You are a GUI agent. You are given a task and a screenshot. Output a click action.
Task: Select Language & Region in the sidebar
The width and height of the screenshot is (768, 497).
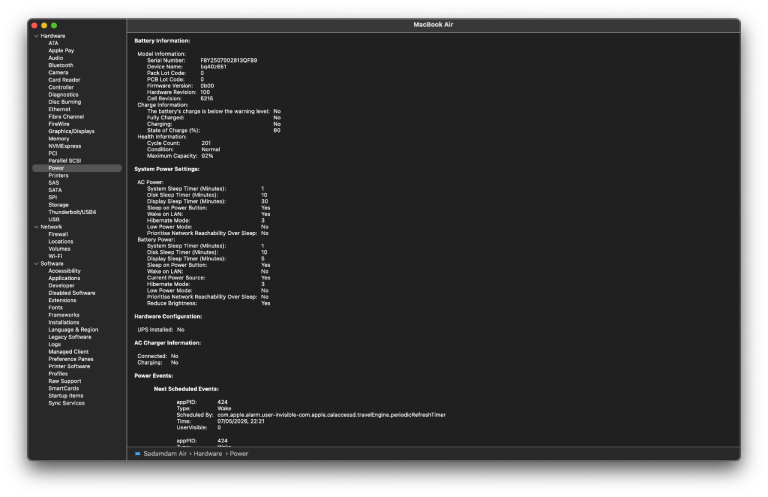[x=73, y=330]
